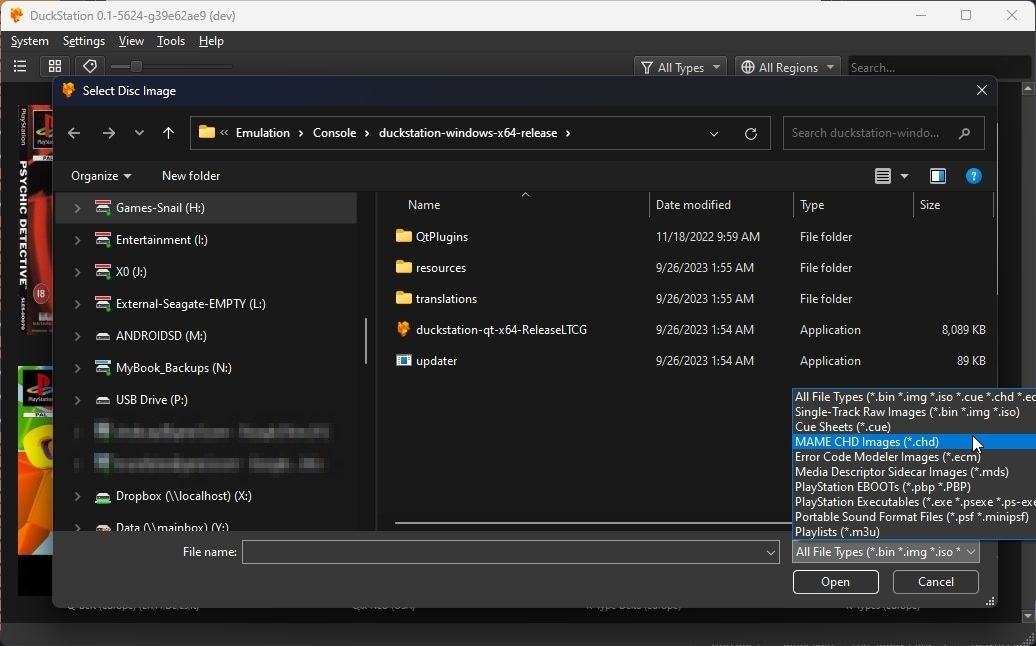This screenshot has height=646, width=1036.
Task: Open the preview pane icon
Action: [938, 176]
